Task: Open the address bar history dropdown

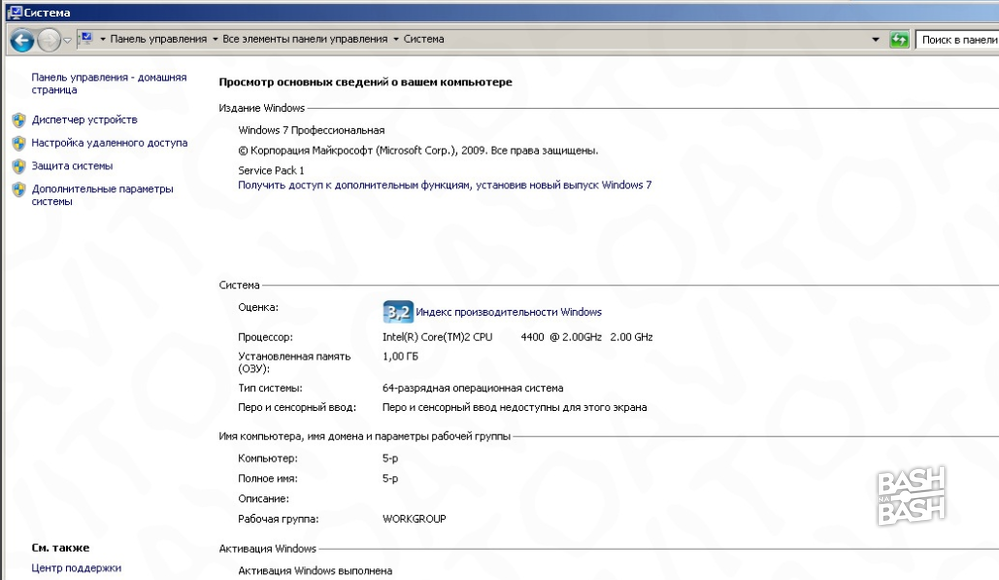Action: pos(875,40)
